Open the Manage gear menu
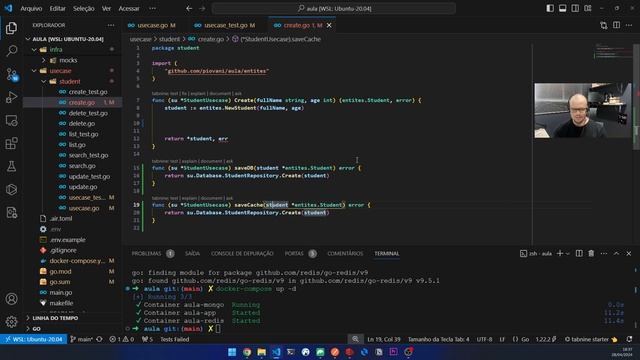Image resolution: width=640 pixels, height=360 pixels. point(11,322)
